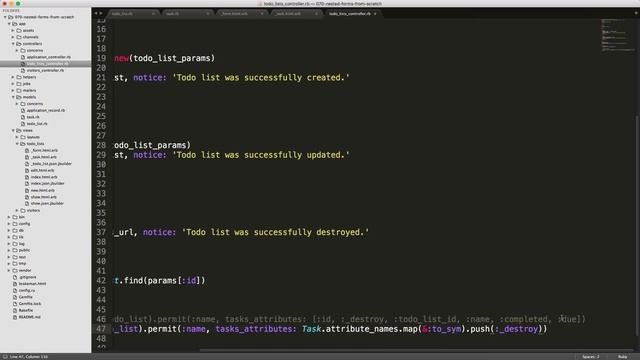Click the file icon beside Gemfile
Screen dimensions: 640x360
15,297
